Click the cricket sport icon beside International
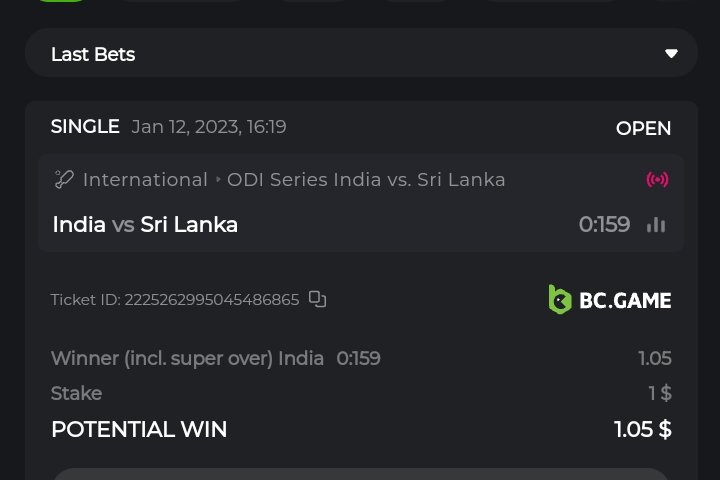 [64, 180]
